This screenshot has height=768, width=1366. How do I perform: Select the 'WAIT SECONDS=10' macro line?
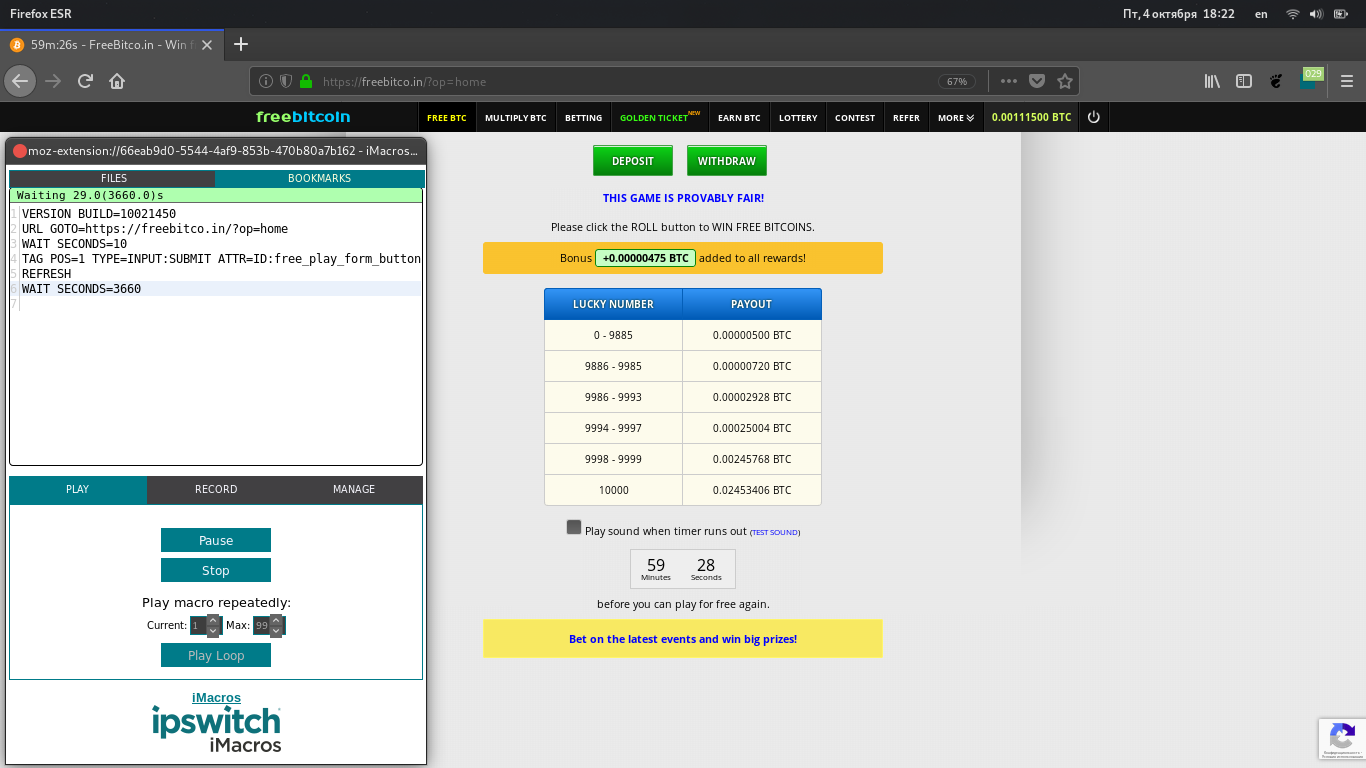(74, 243)
